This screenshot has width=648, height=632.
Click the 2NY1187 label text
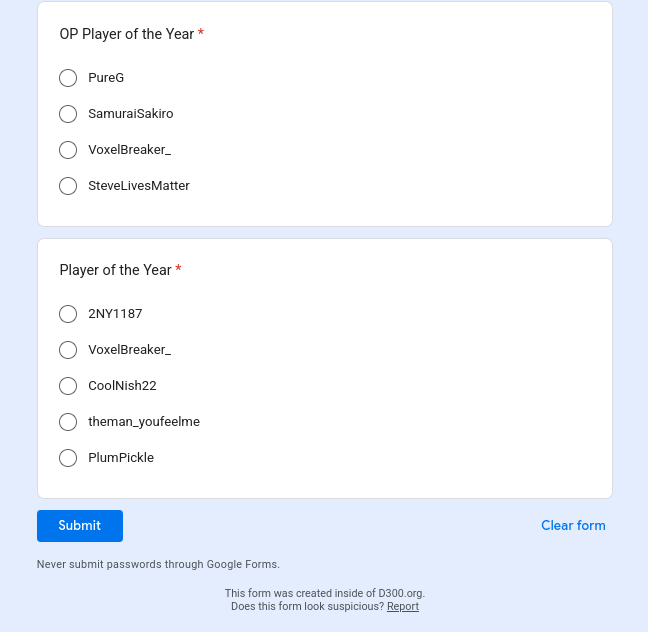click(x=115, y=314)
